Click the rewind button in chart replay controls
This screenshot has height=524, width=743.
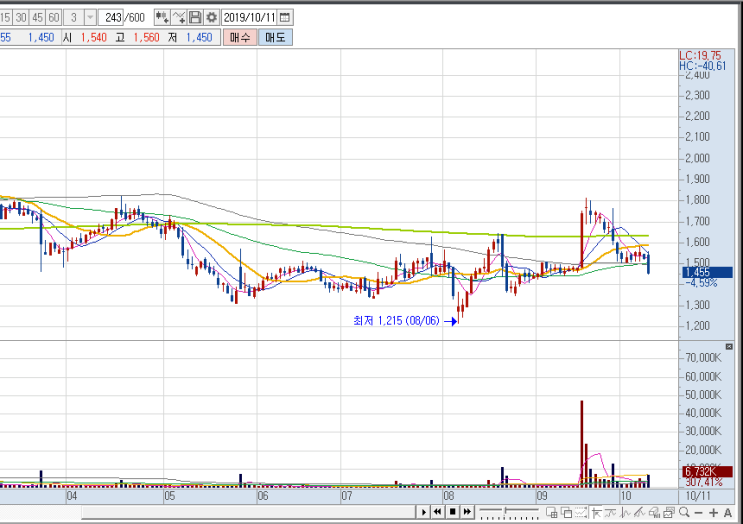[438, 512]
